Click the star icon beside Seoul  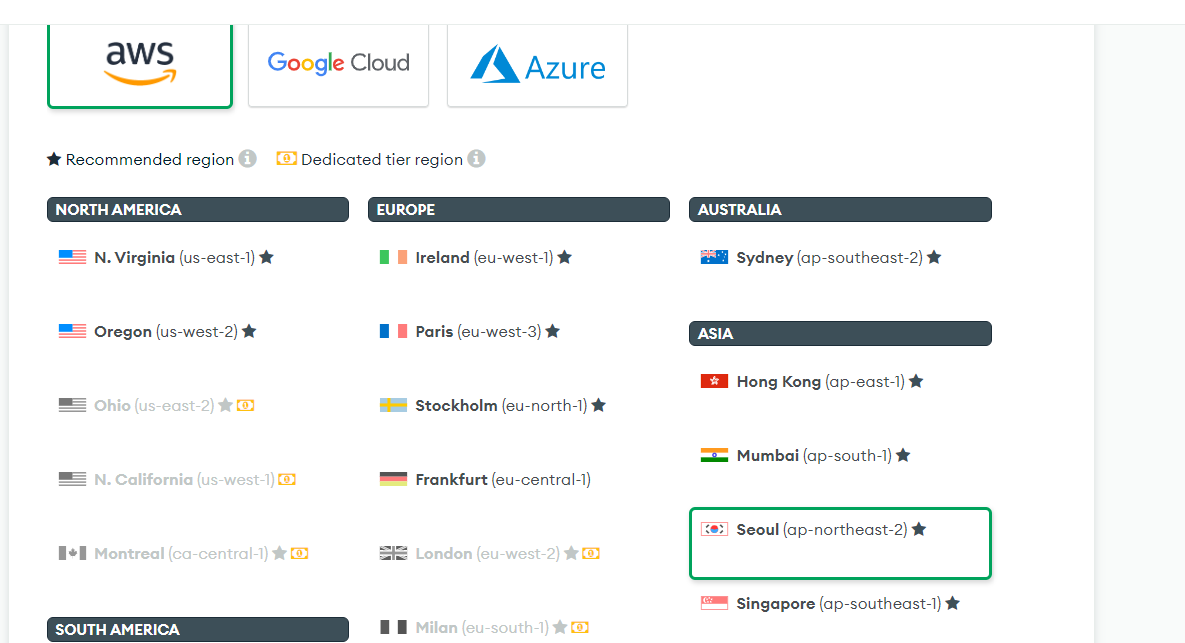[919, 530]
